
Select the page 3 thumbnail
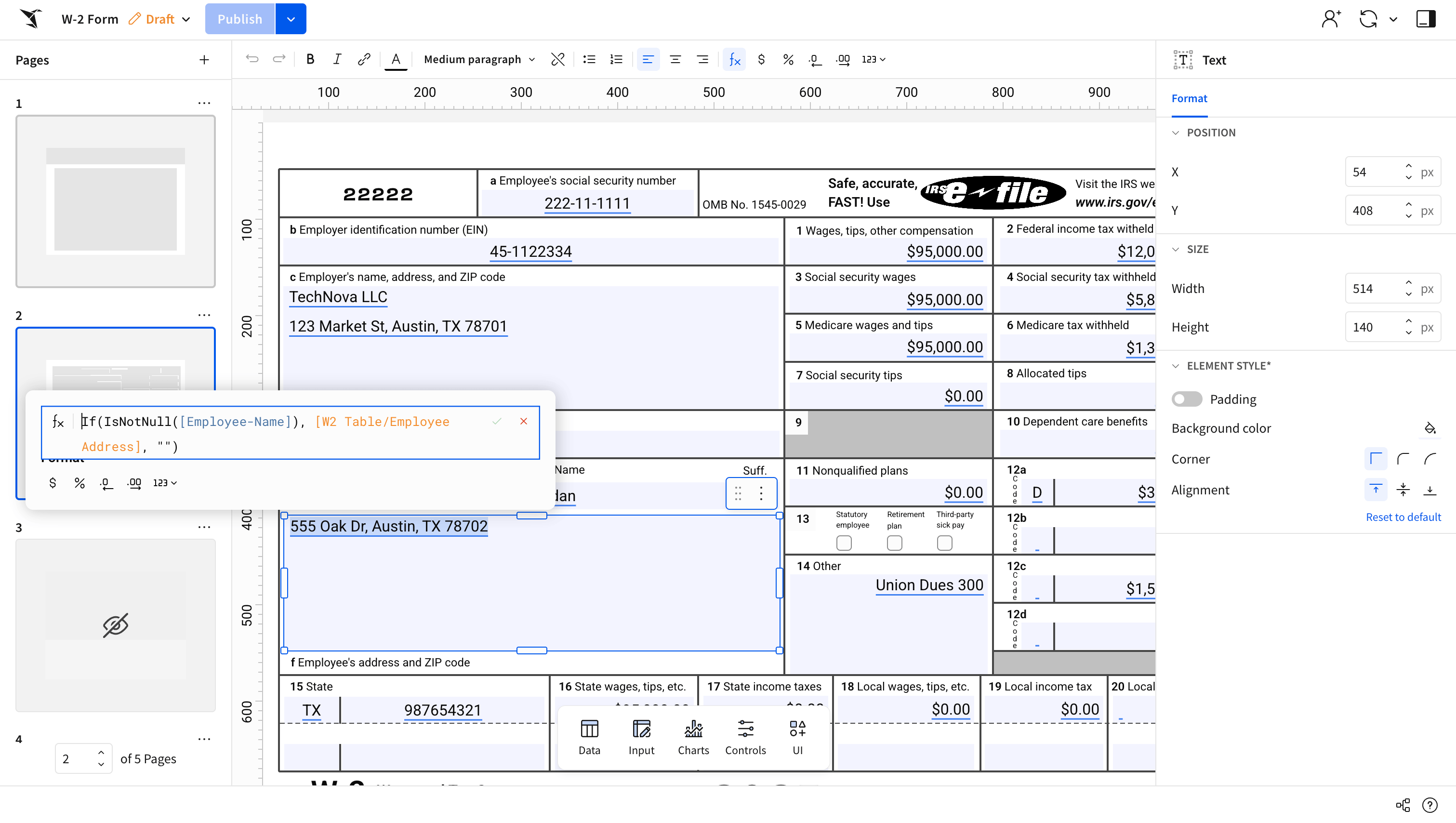(x=115, y=624)
